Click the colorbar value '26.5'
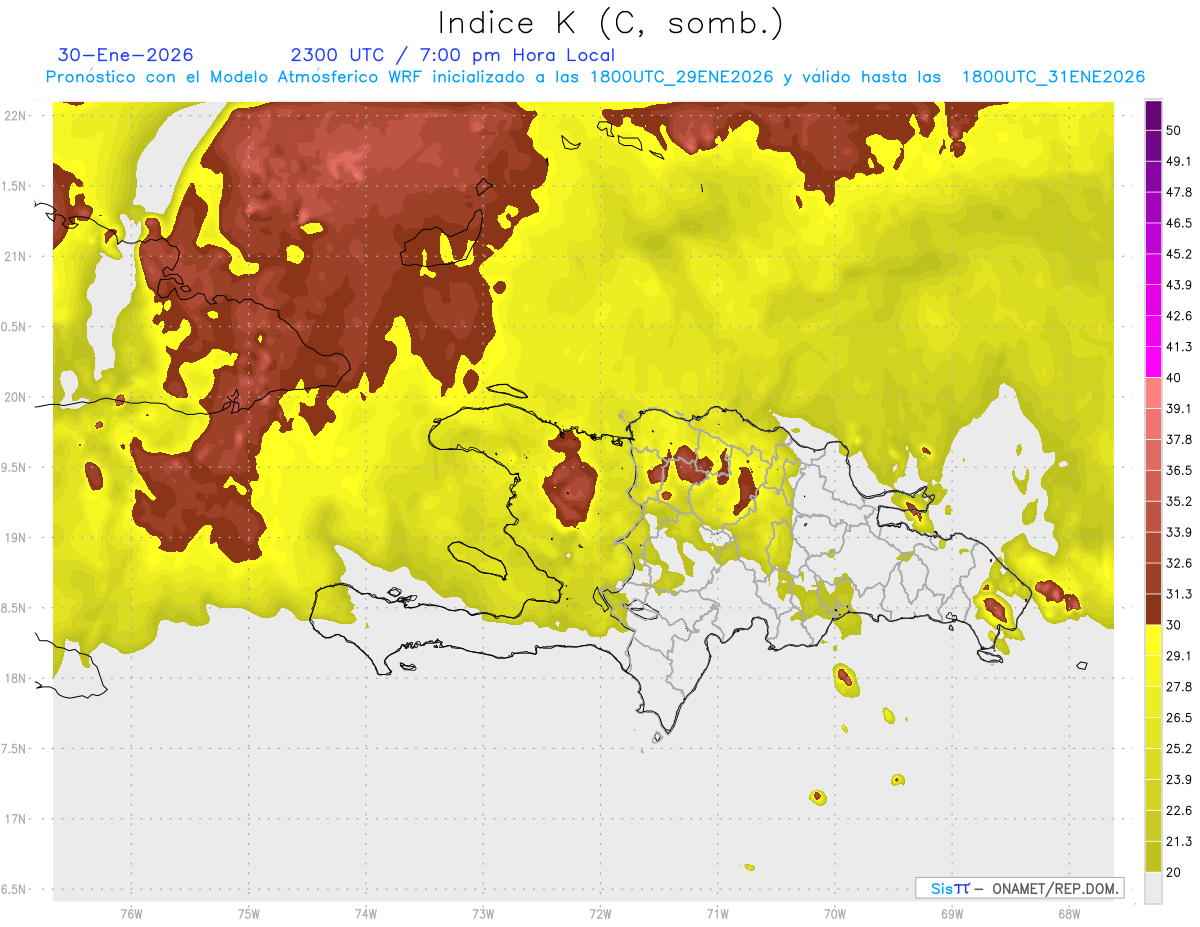Image resolution: width=1200 pixels, height=927 pixels. [1179, 718]
